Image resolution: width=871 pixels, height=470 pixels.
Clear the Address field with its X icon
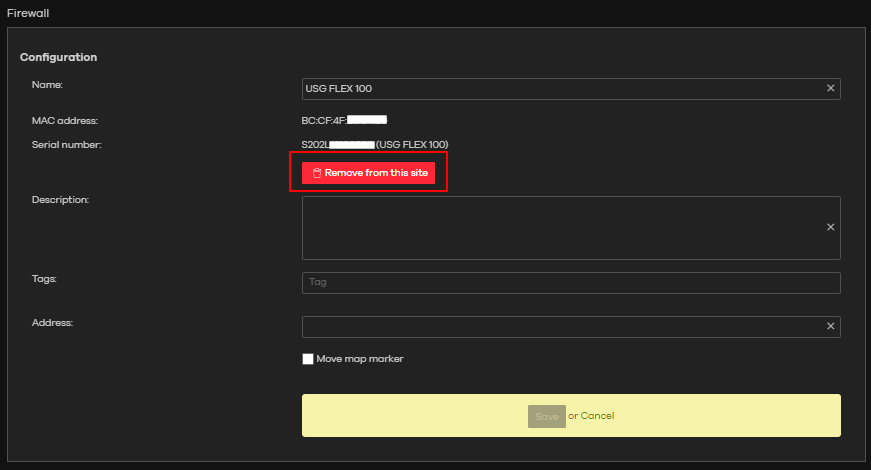tap(830, 327)
